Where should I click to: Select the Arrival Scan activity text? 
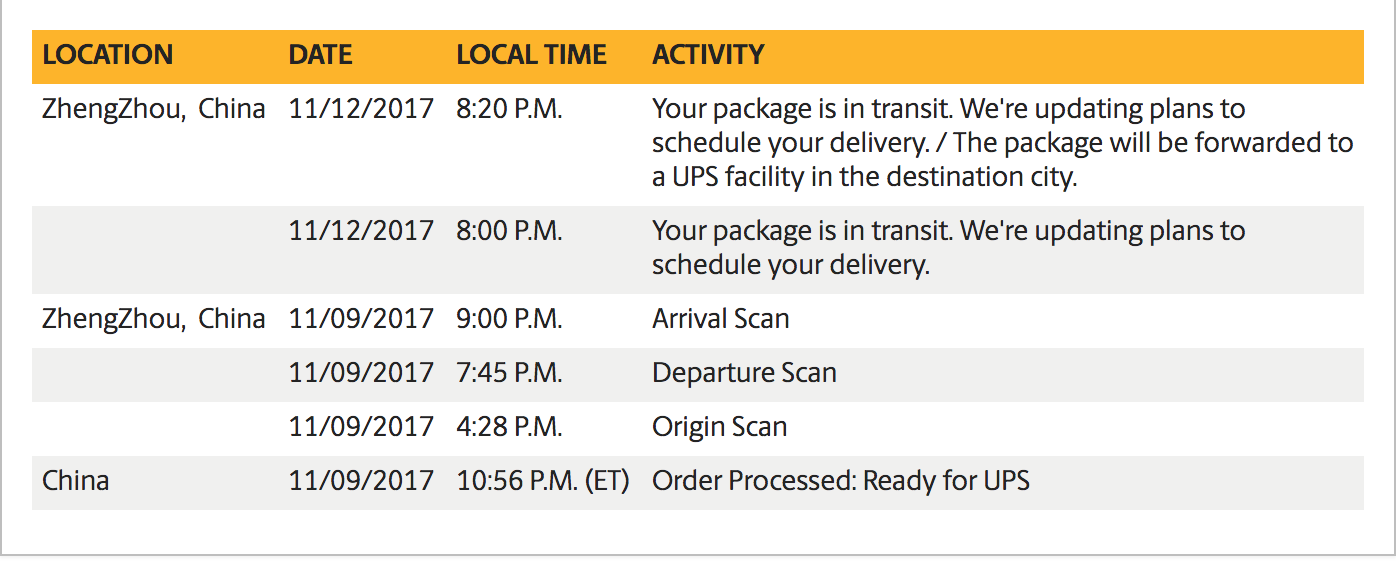click(720, 319)
